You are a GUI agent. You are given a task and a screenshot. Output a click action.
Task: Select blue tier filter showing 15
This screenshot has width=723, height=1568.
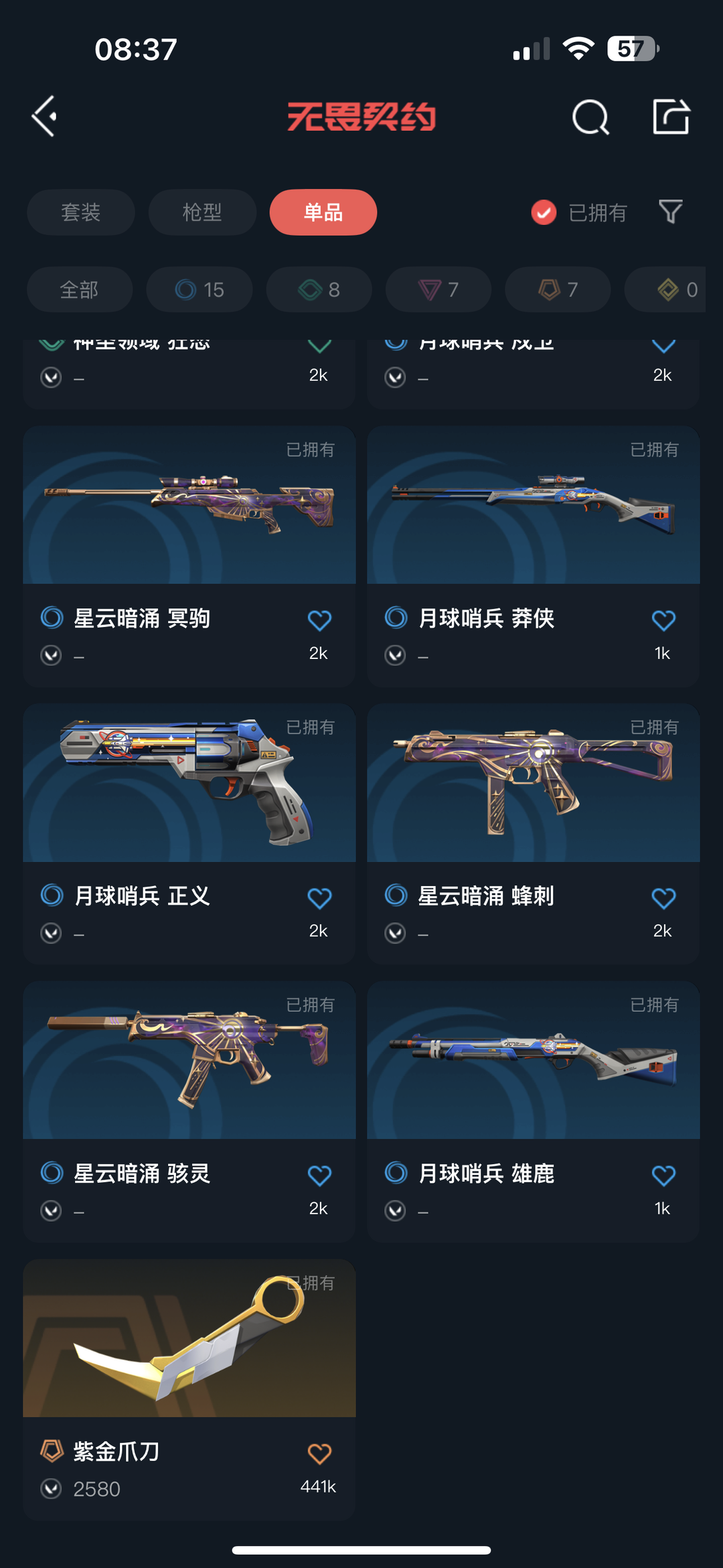pyautogui.click(x=199, y=289)
